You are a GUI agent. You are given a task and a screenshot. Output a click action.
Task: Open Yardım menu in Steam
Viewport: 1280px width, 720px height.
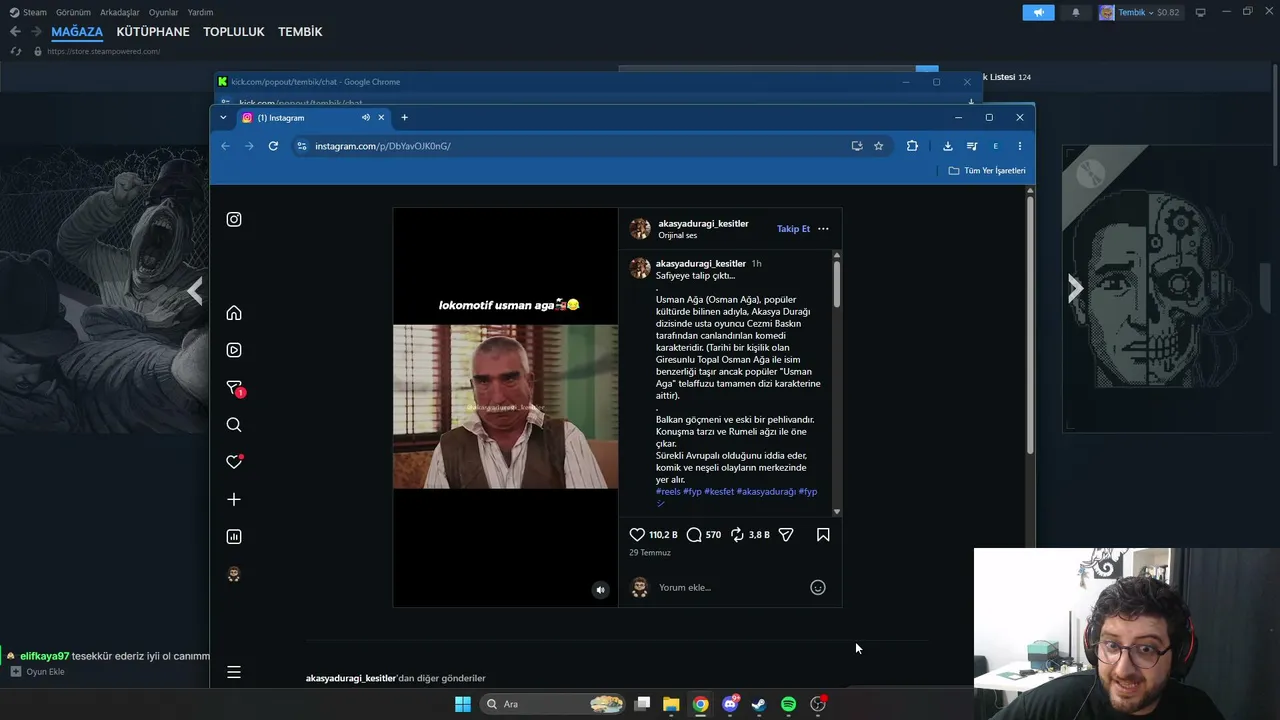tap(200, 12)
